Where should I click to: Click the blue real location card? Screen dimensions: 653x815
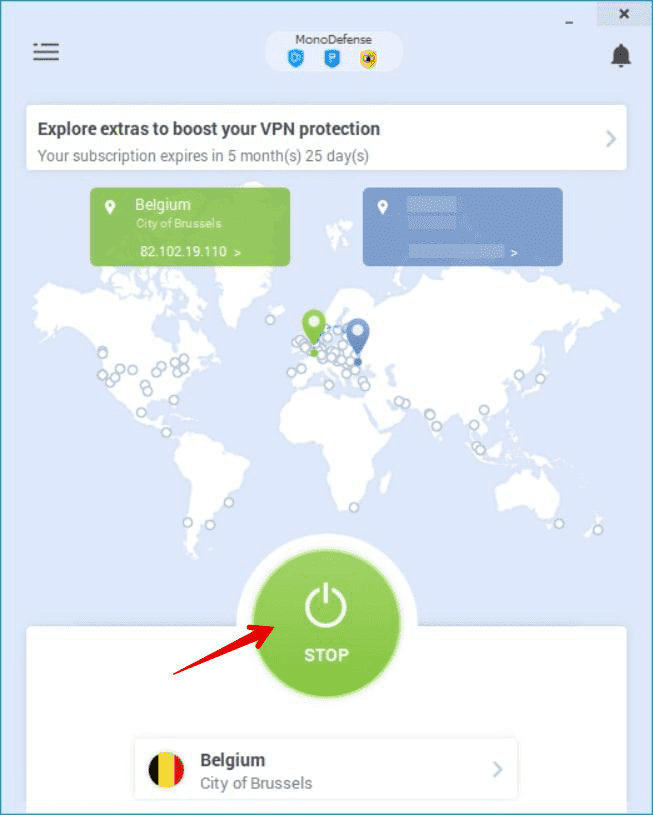pos(463,227)
